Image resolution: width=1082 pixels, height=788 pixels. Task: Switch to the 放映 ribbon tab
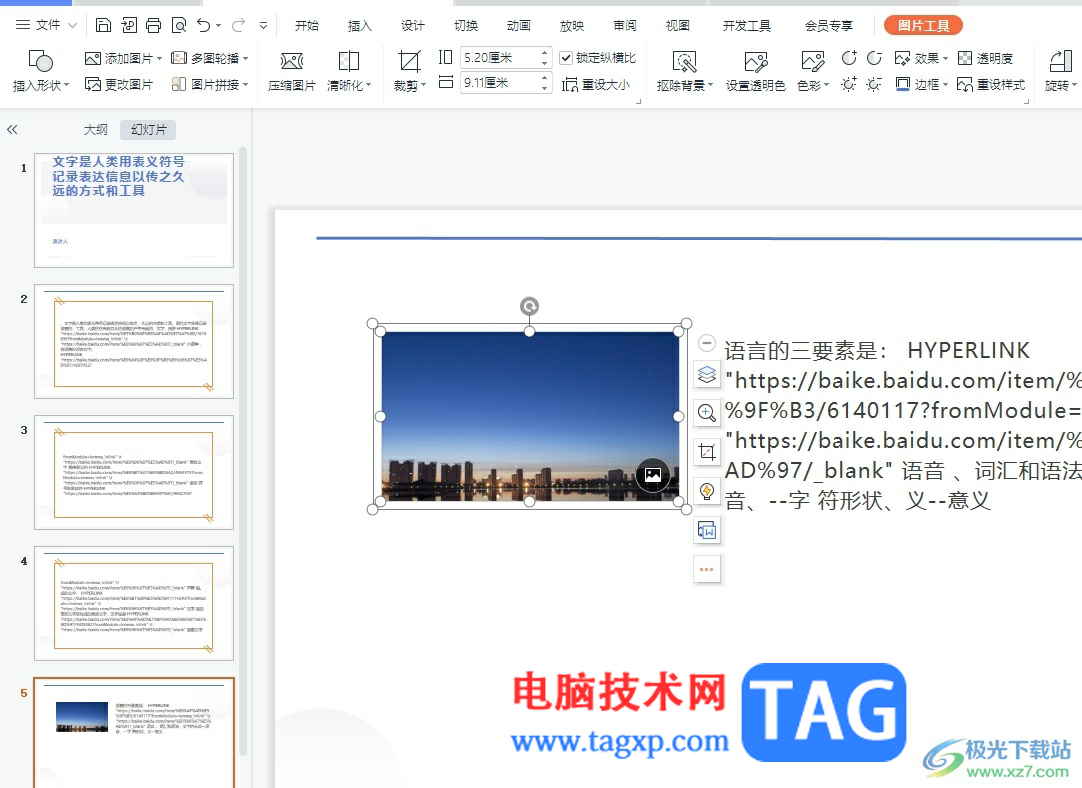click(572, 26)
